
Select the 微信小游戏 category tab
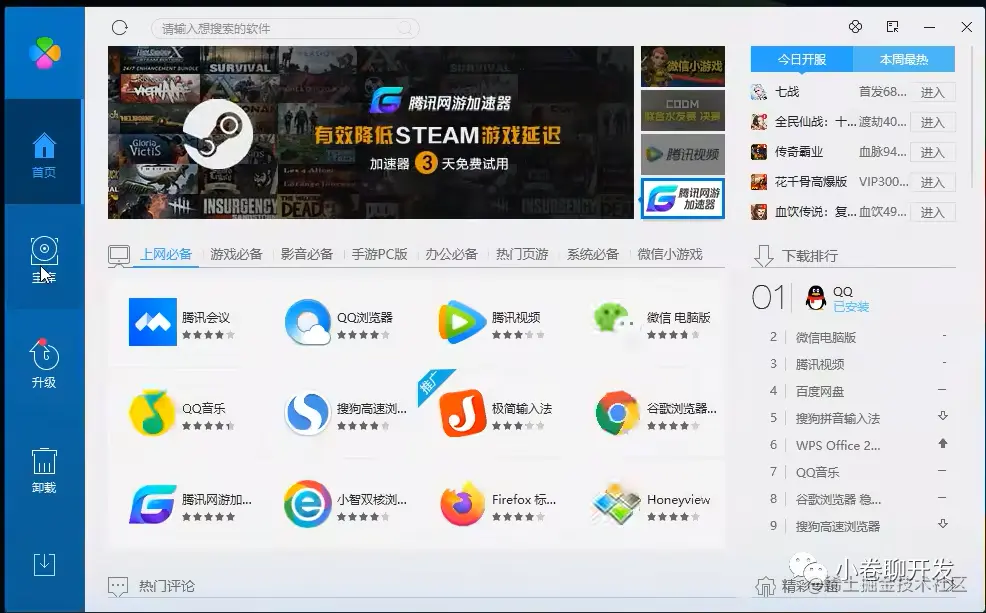(670, 255)
